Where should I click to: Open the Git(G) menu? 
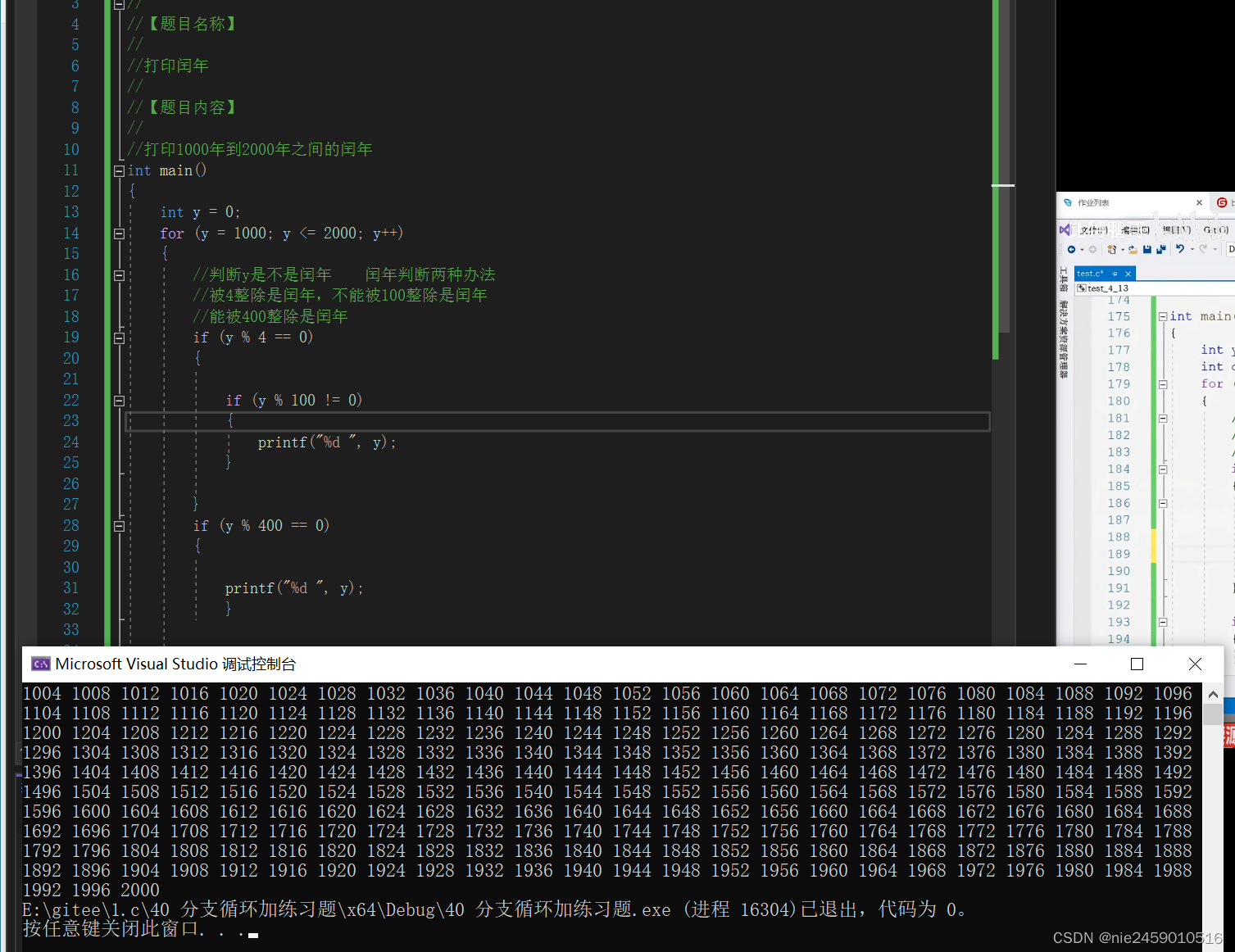pos(1215,230)
